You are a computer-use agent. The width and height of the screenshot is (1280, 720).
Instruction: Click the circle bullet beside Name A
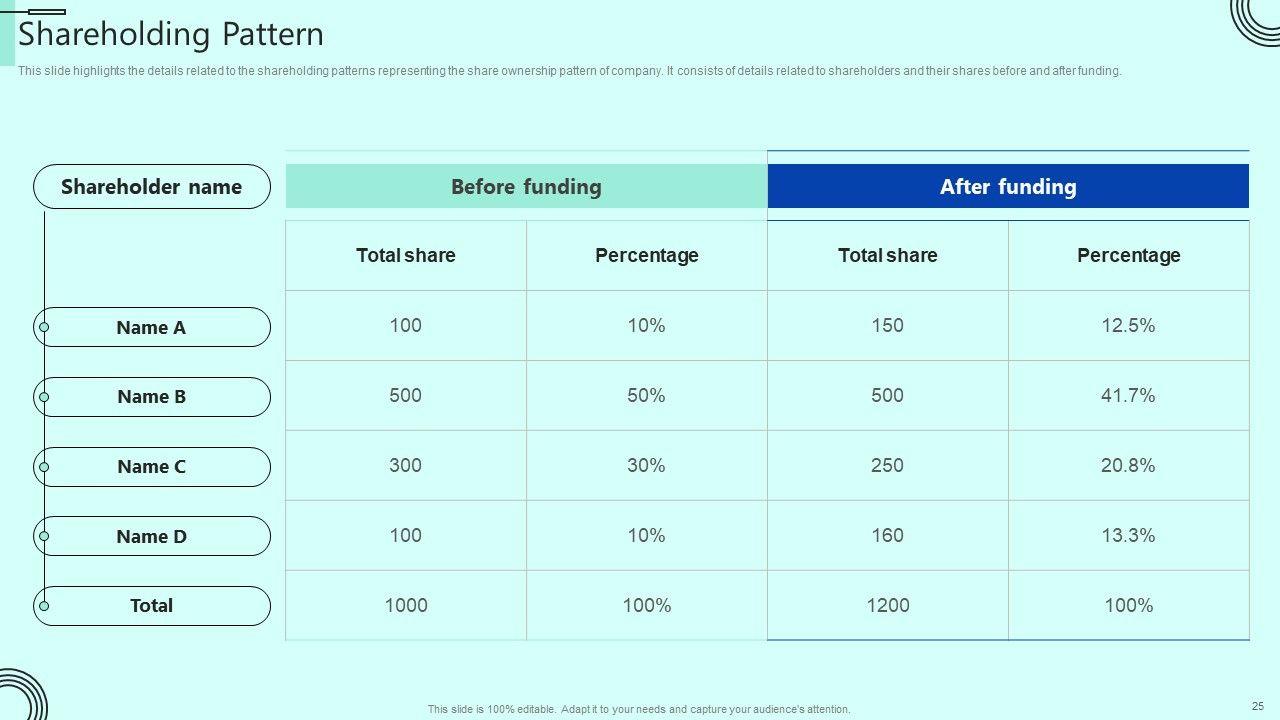[x=44, y=327]
